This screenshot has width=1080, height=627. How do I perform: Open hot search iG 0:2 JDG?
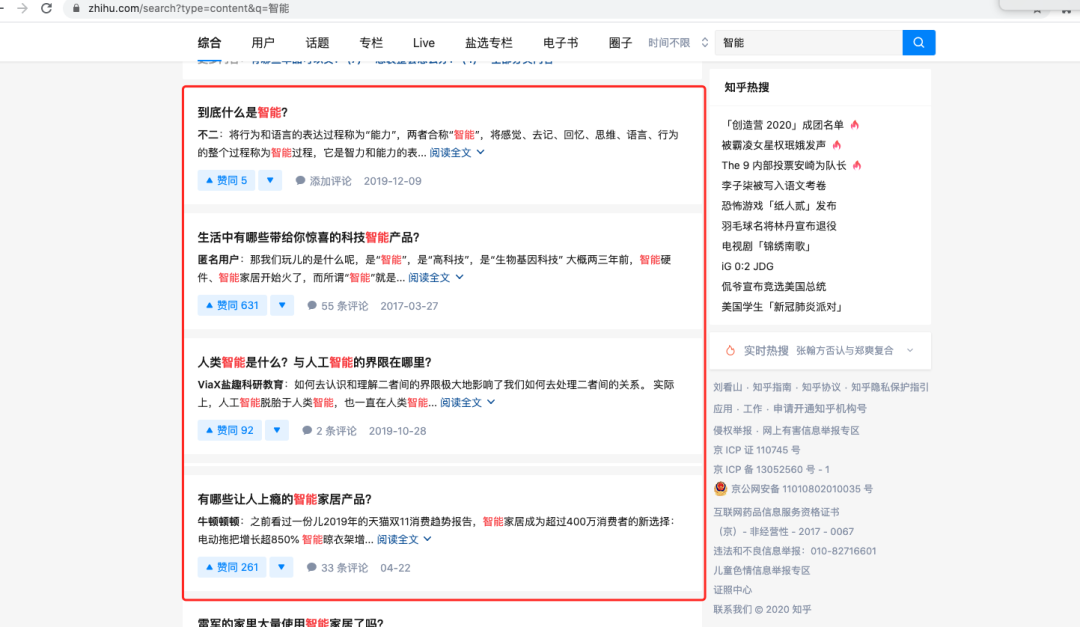pos(747,266)
